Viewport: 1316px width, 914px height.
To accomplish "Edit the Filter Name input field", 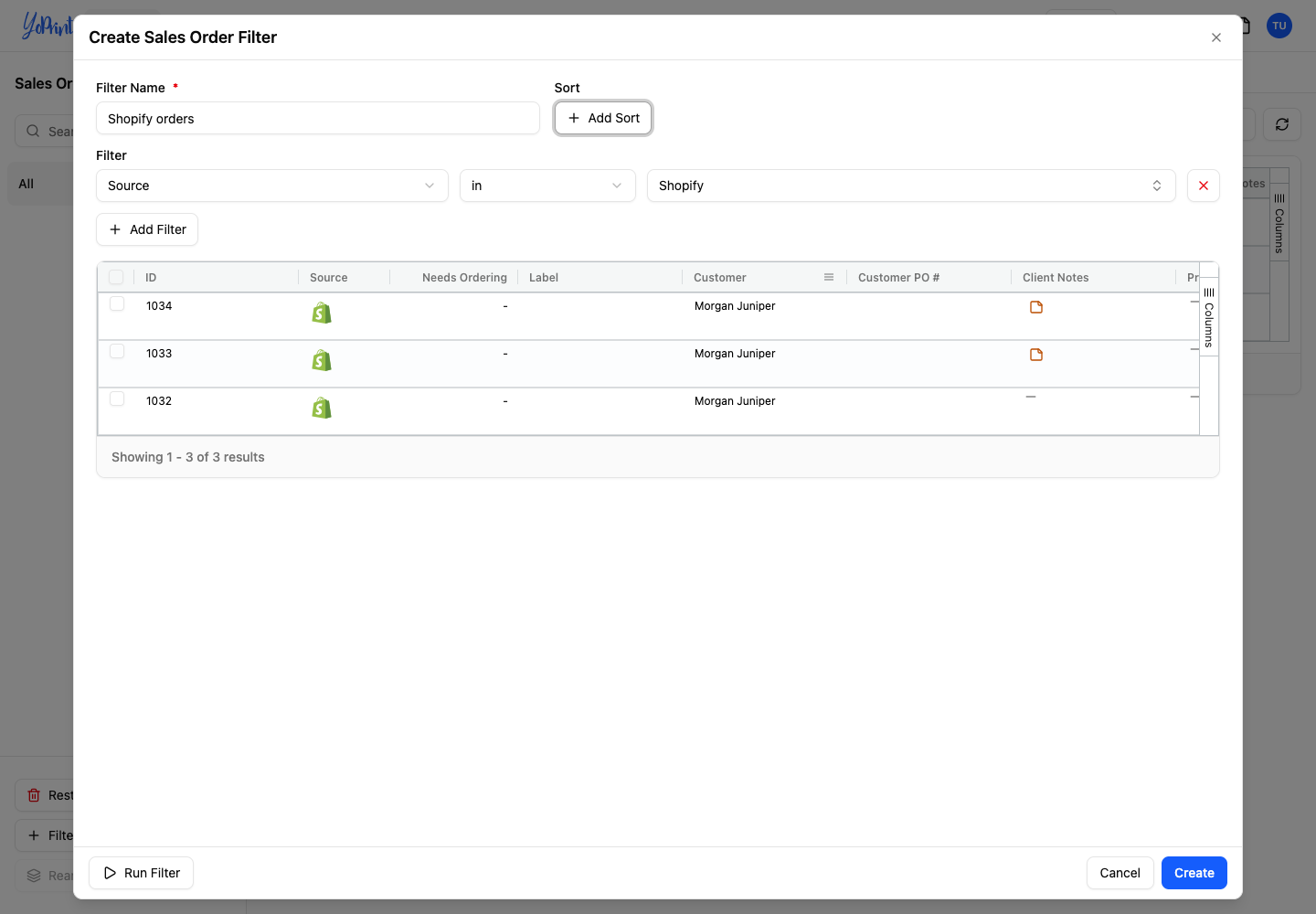I will point(318,119).
